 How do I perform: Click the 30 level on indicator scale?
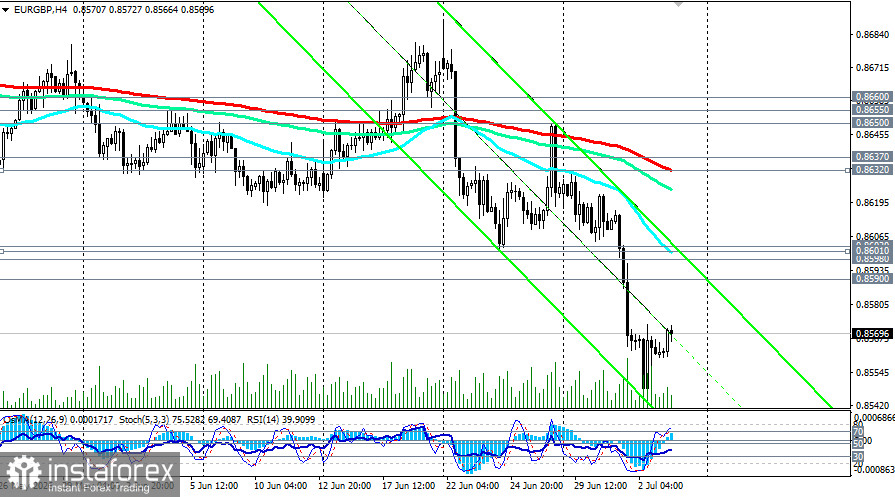[x=858, y=456]
